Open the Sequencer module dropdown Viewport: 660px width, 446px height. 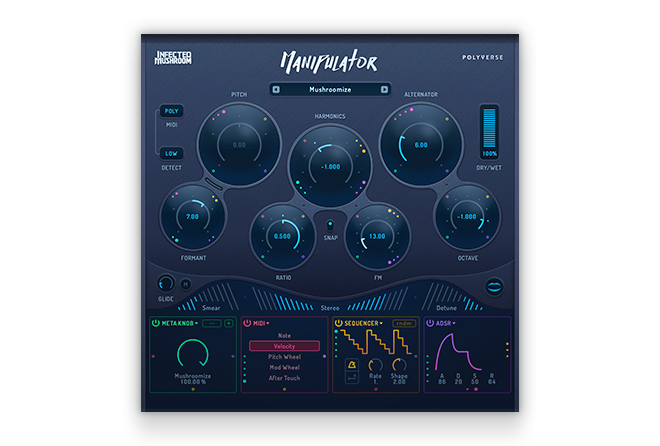pyautogui.click(x=363, y=323)
